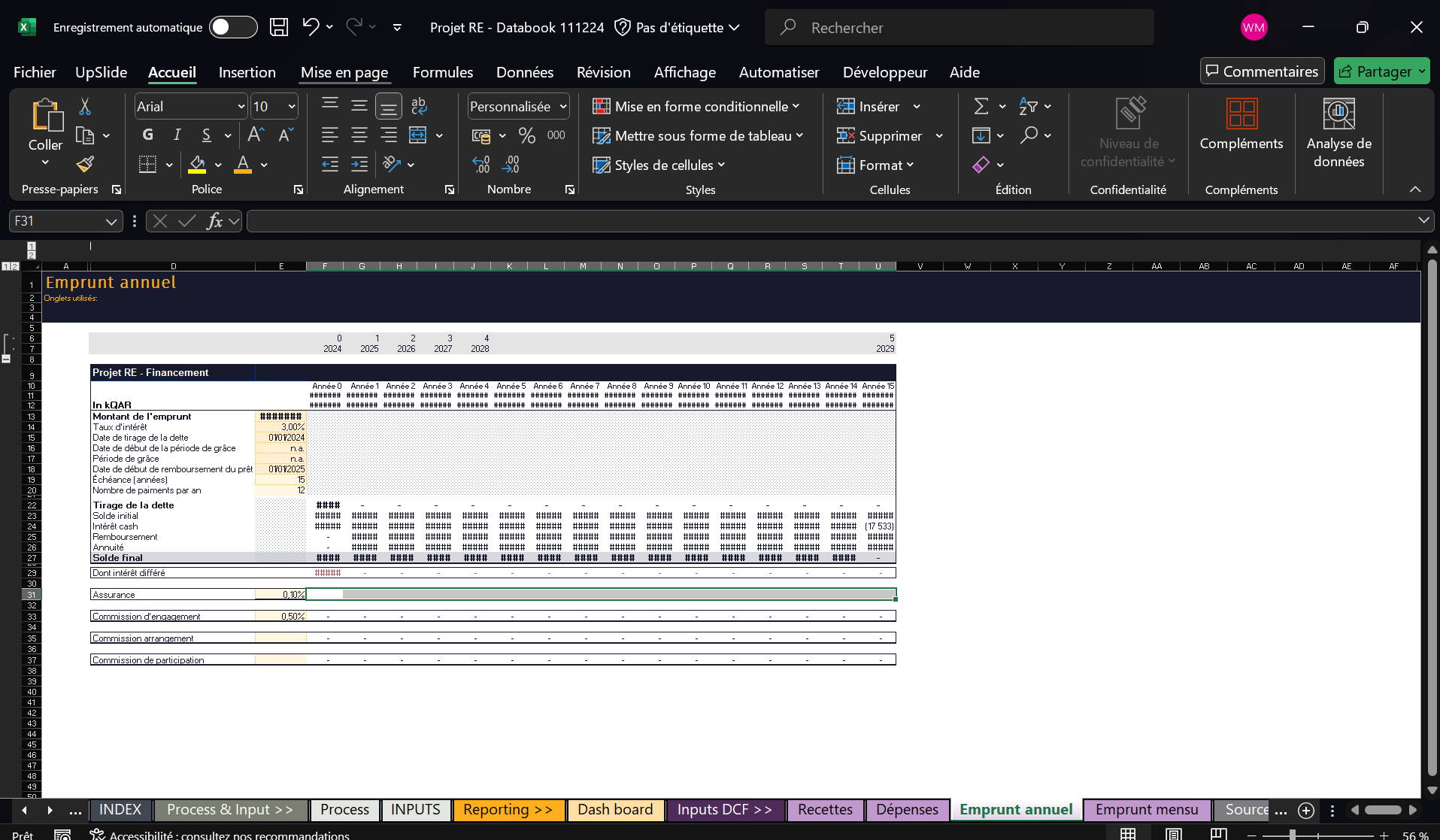Click the Cut scissors icon

pos(85,107)
